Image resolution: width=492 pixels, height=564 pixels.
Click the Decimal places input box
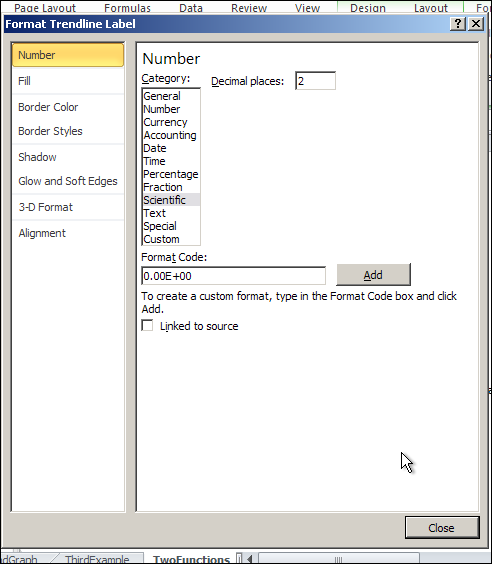coord(315,81)
